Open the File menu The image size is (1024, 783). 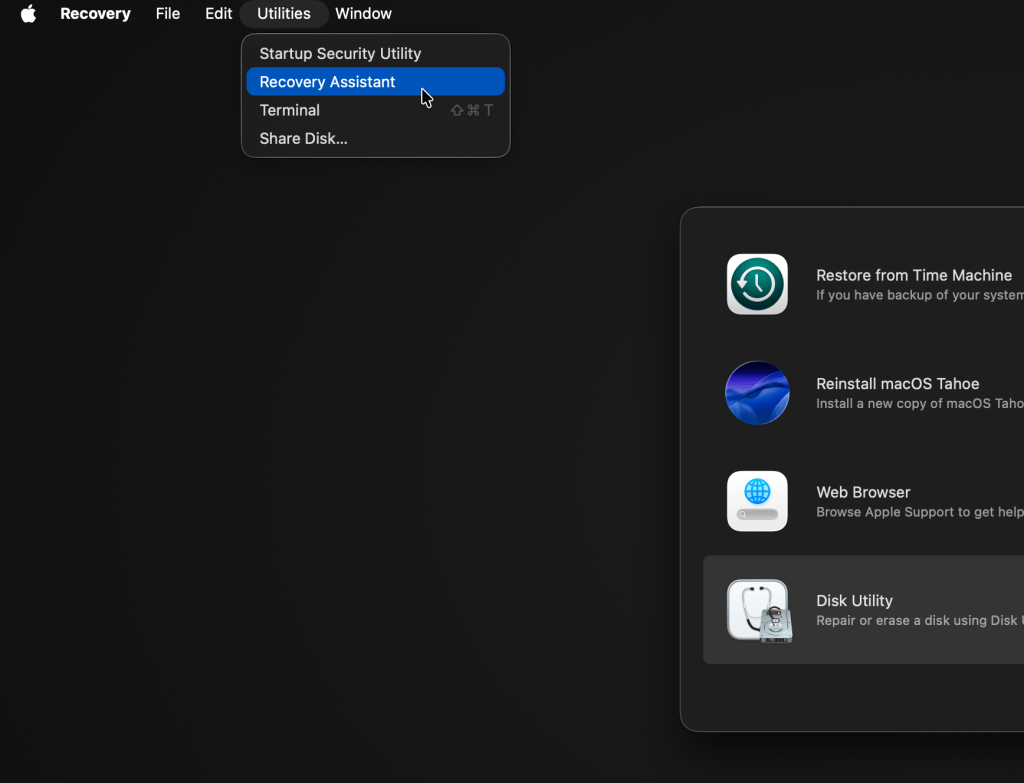tap(168, 14)
